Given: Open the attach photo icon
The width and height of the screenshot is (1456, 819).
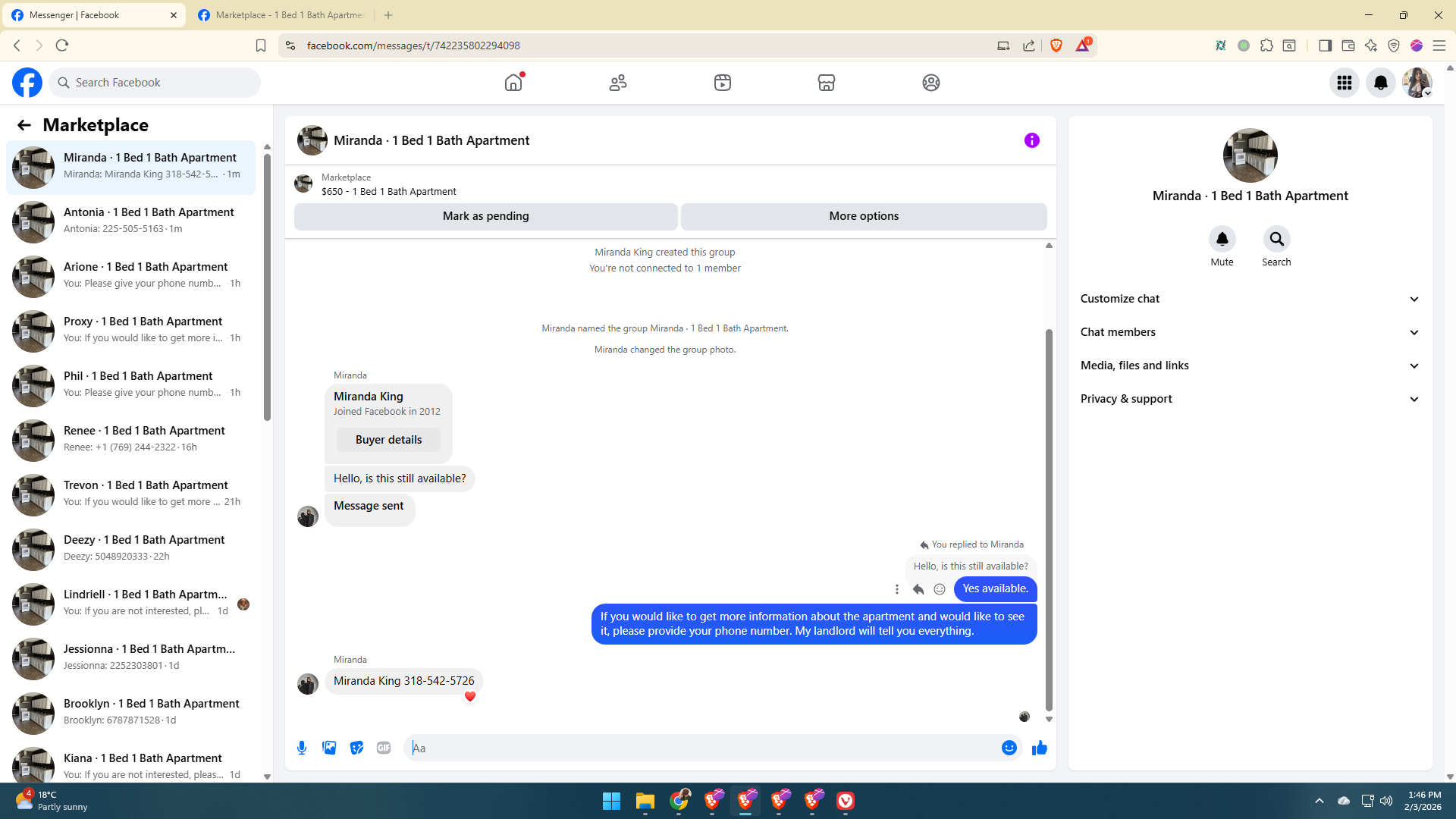Looking at the screenshot, I should pos(329,748).
